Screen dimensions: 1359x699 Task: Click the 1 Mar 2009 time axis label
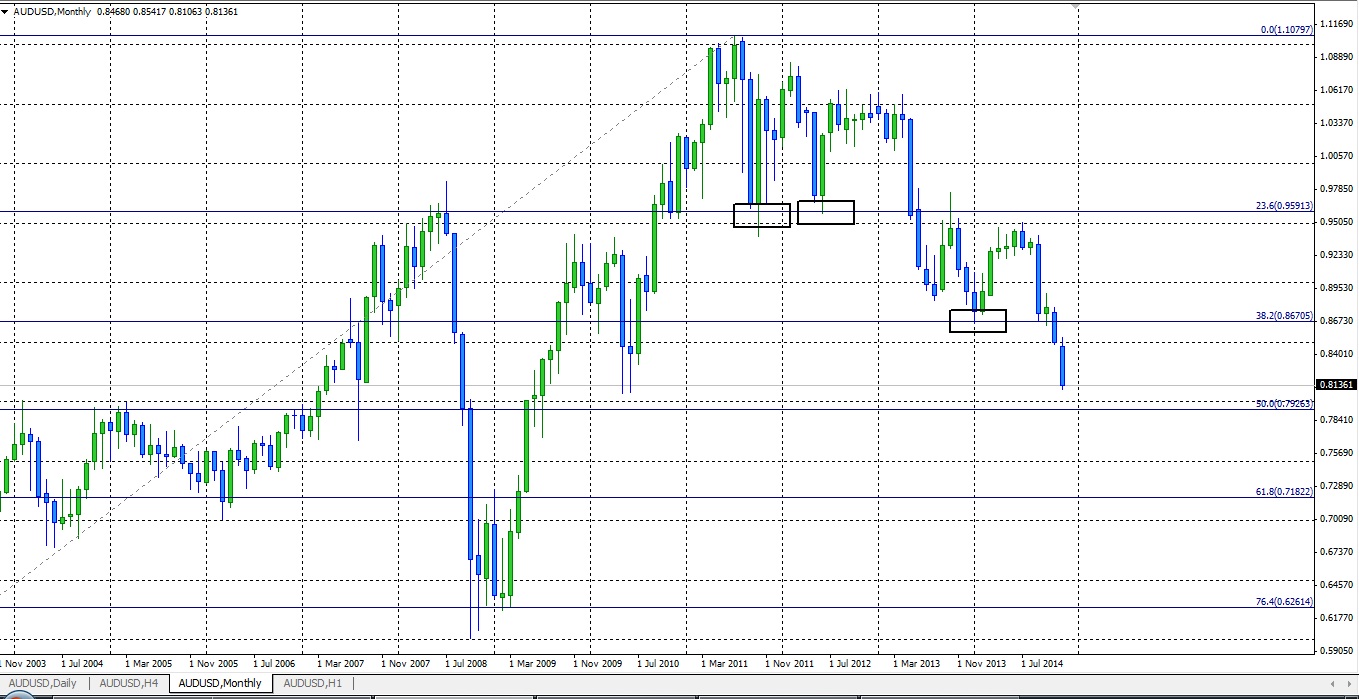tap(532, 663)
